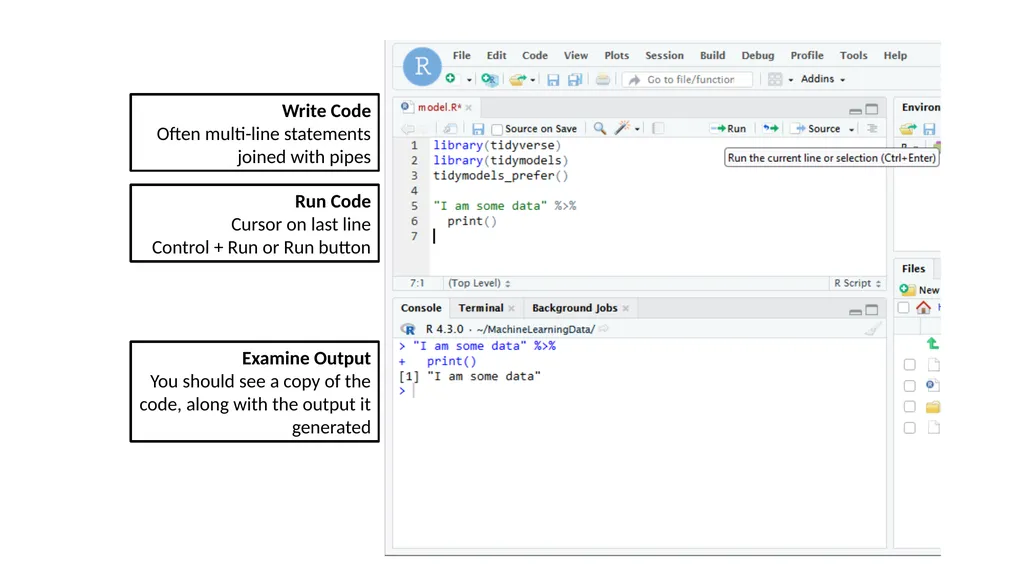Create a new R project via toolbar icon
The height and width of the screenshot is (575, 1024).
[490, 79]
